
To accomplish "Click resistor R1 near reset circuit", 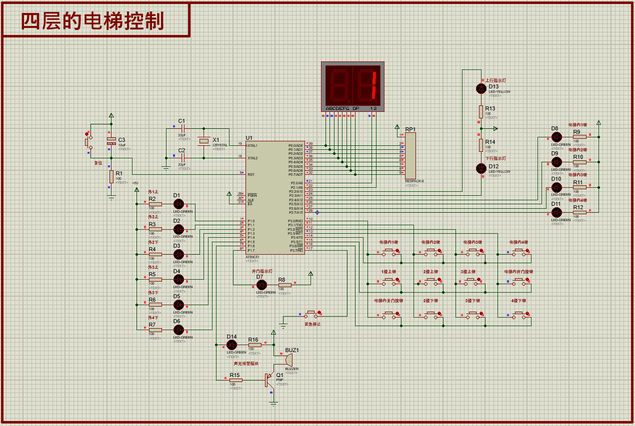I will pyautogui.click(x=111, y=177).
